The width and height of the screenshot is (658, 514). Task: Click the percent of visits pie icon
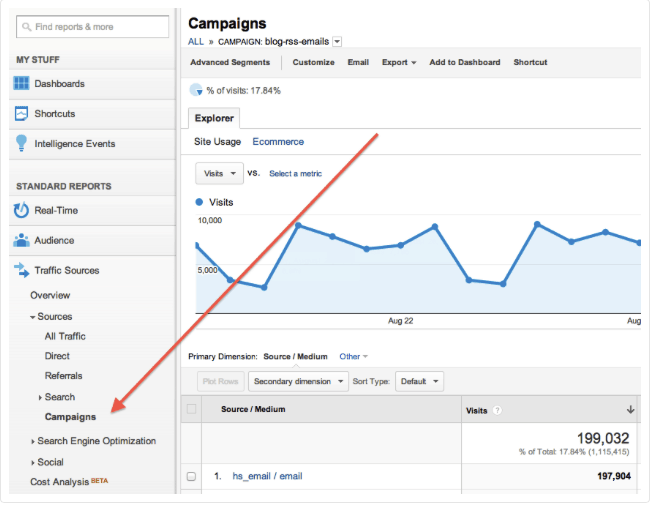196,90
